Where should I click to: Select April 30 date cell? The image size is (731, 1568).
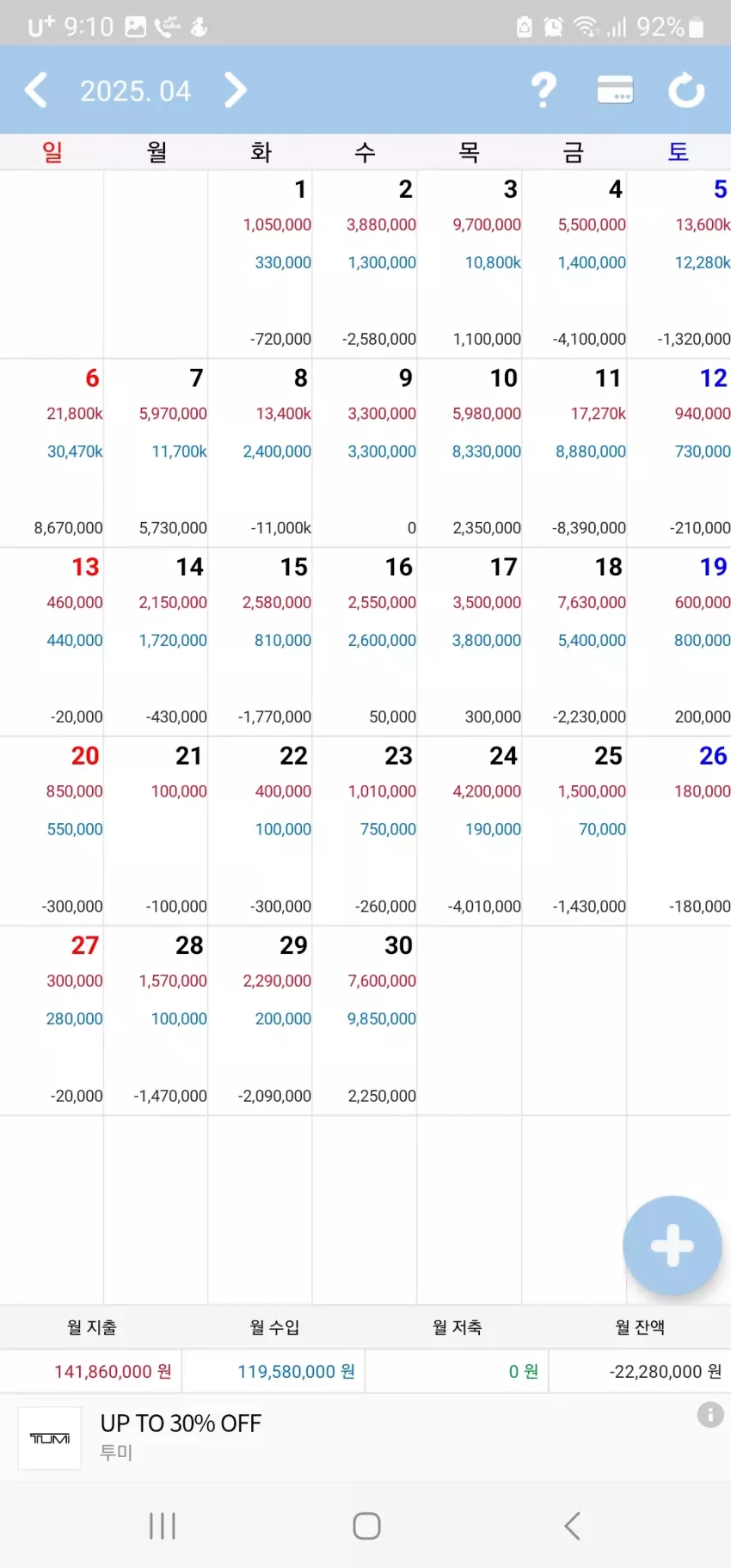(x=365, y=1020)
